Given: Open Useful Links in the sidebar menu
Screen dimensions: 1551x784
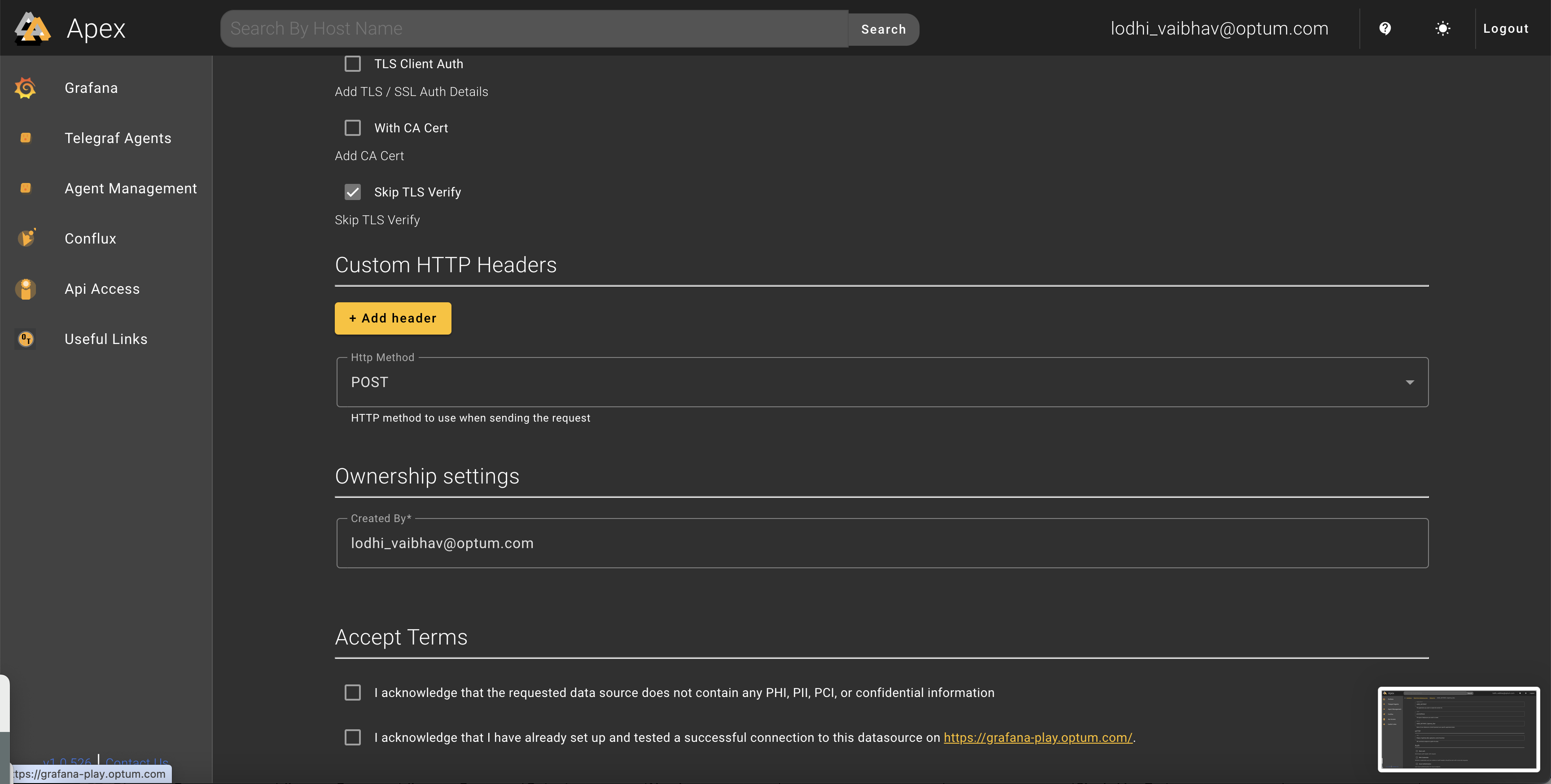Looking at the screenshot, I should pos(106,339).
